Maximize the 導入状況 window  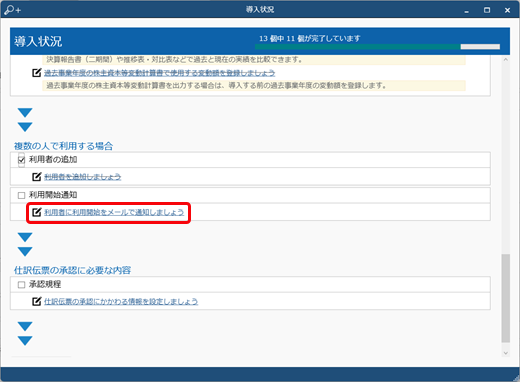pos(487,10)
